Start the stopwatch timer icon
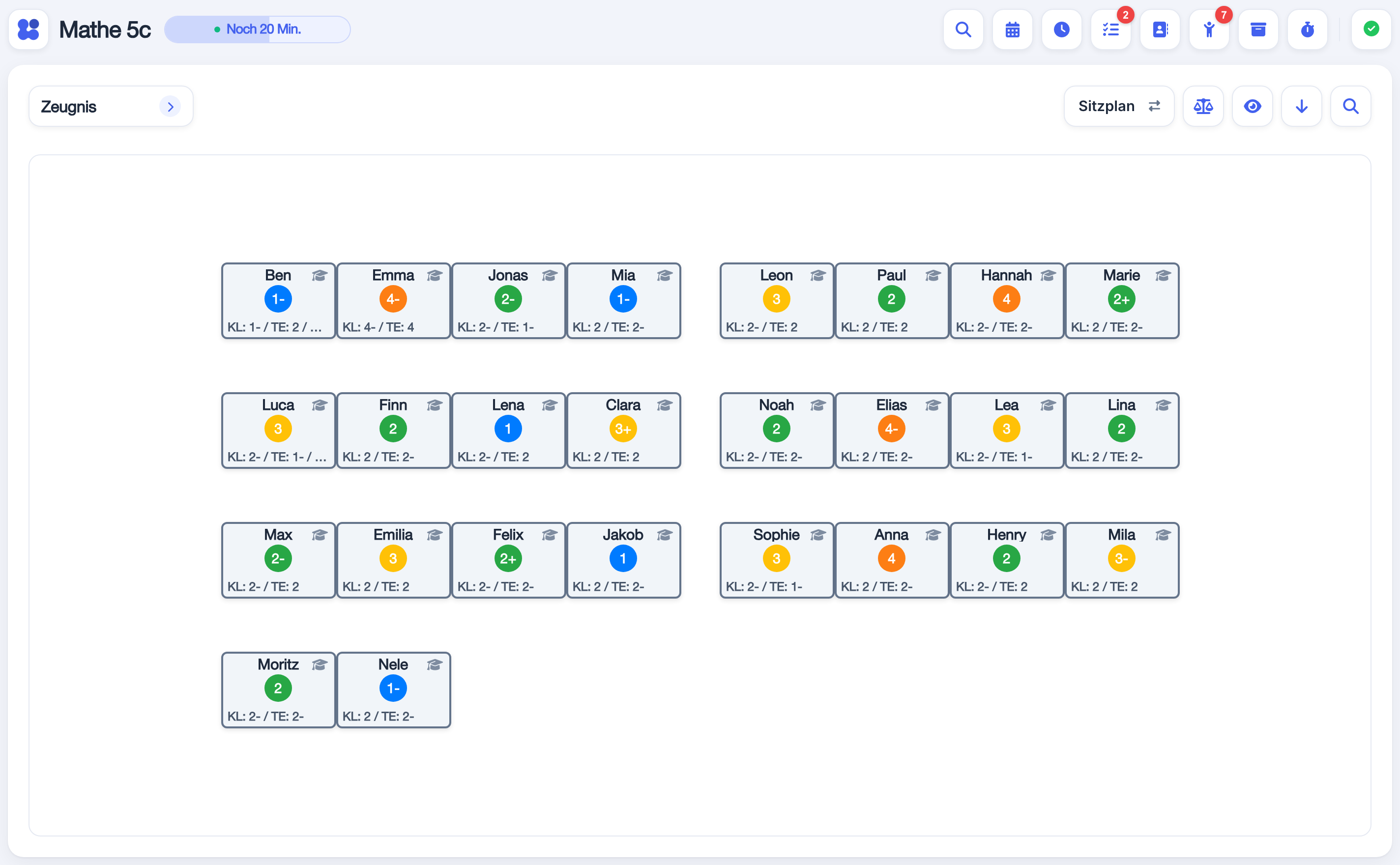The width and height of the screenshot is (1400, 865). (1307, 29)
